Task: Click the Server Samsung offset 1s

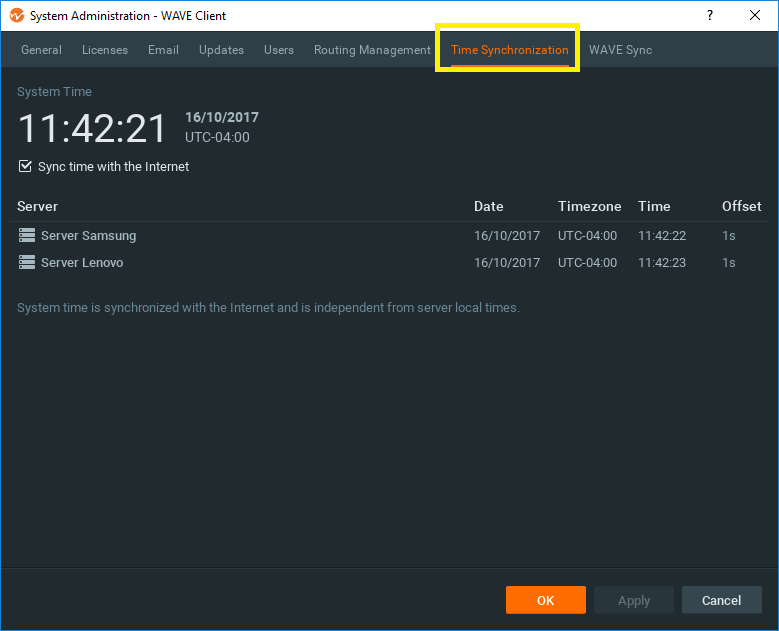Action: pos(728,235)
